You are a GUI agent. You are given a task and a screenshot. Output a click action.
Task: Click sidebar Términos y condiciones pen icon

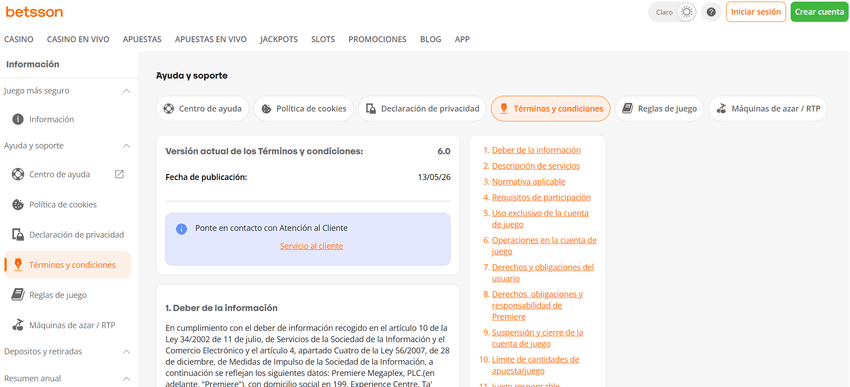(x=18, y=265)
